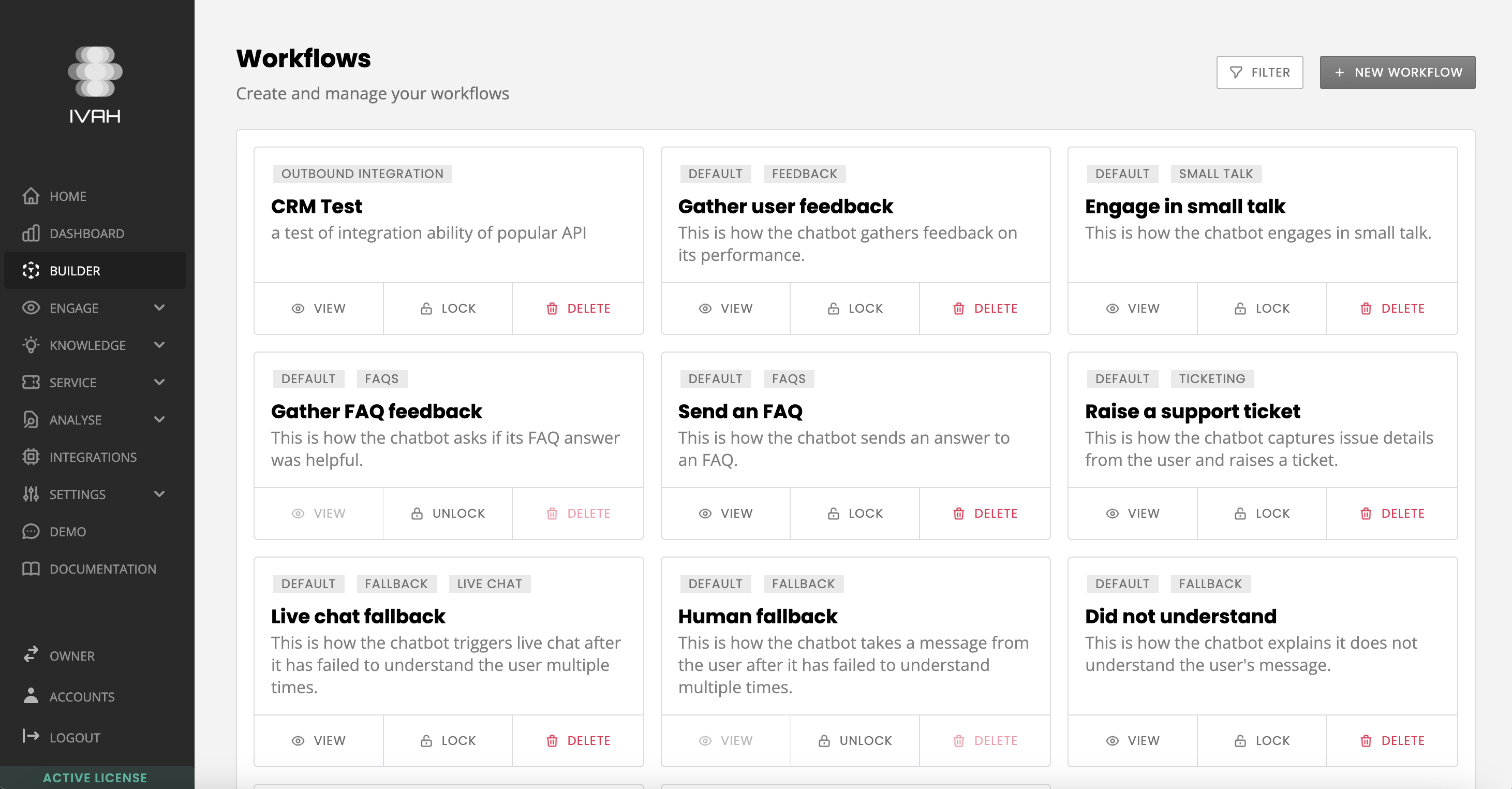Expand the Knowledge submenu chevron

tap(159, 345)
